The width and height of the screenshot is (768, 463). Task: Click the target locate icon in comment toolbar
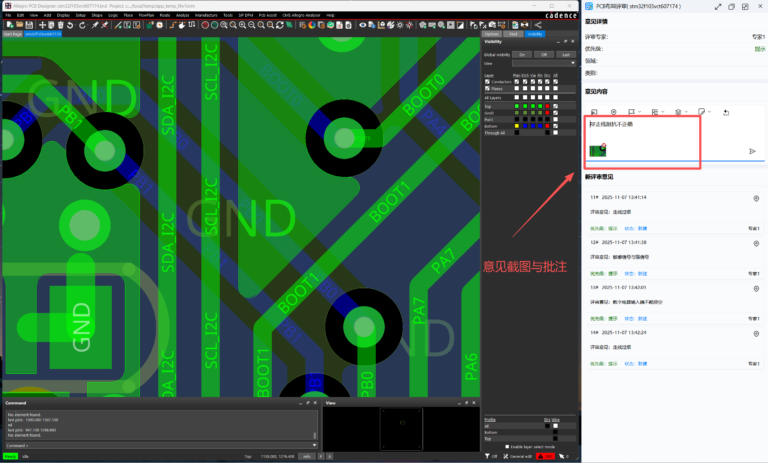pos(611,112)
